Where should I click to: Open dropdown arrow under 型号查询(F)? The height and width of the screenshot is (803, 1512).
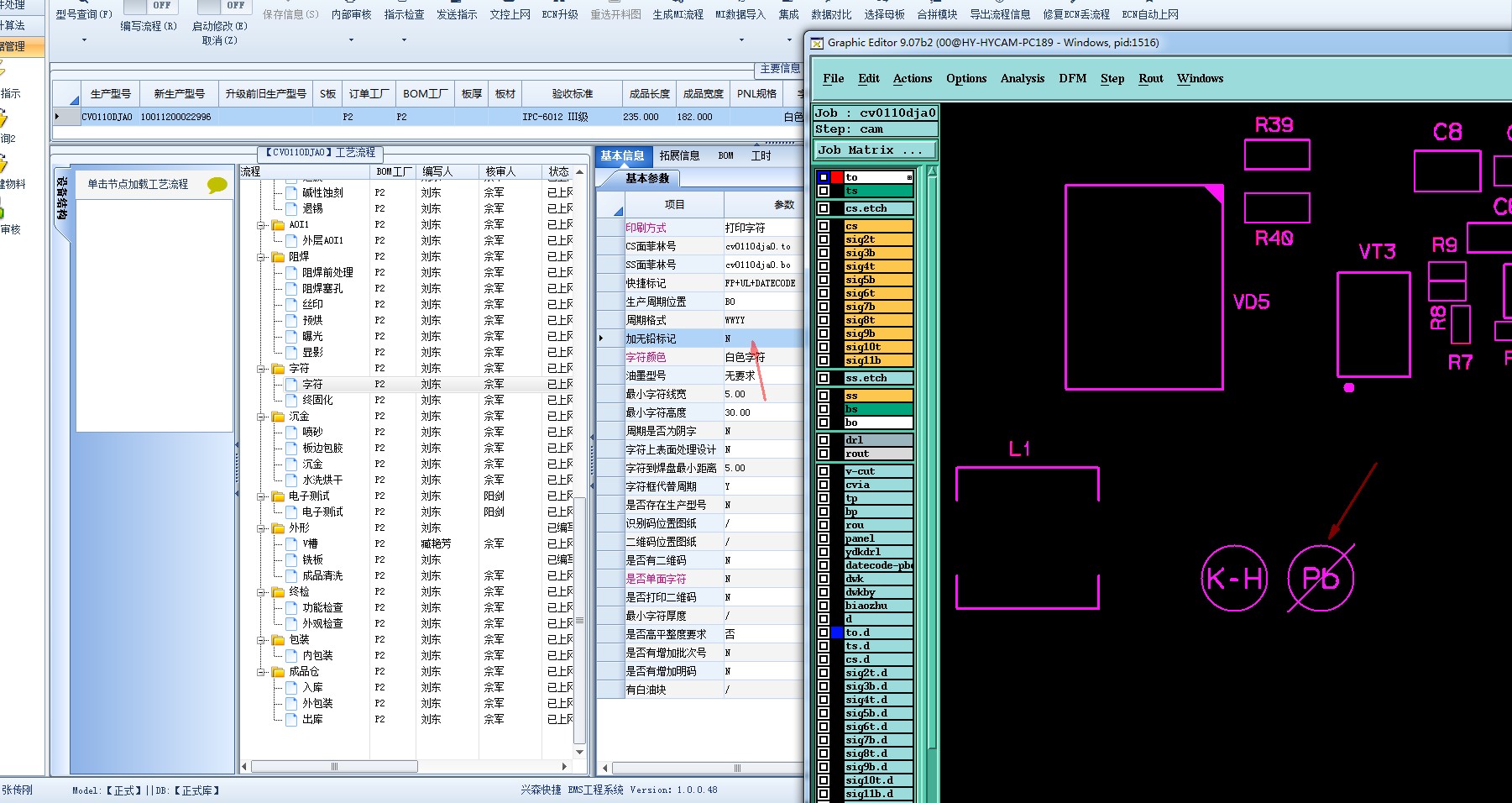[84, 40]
